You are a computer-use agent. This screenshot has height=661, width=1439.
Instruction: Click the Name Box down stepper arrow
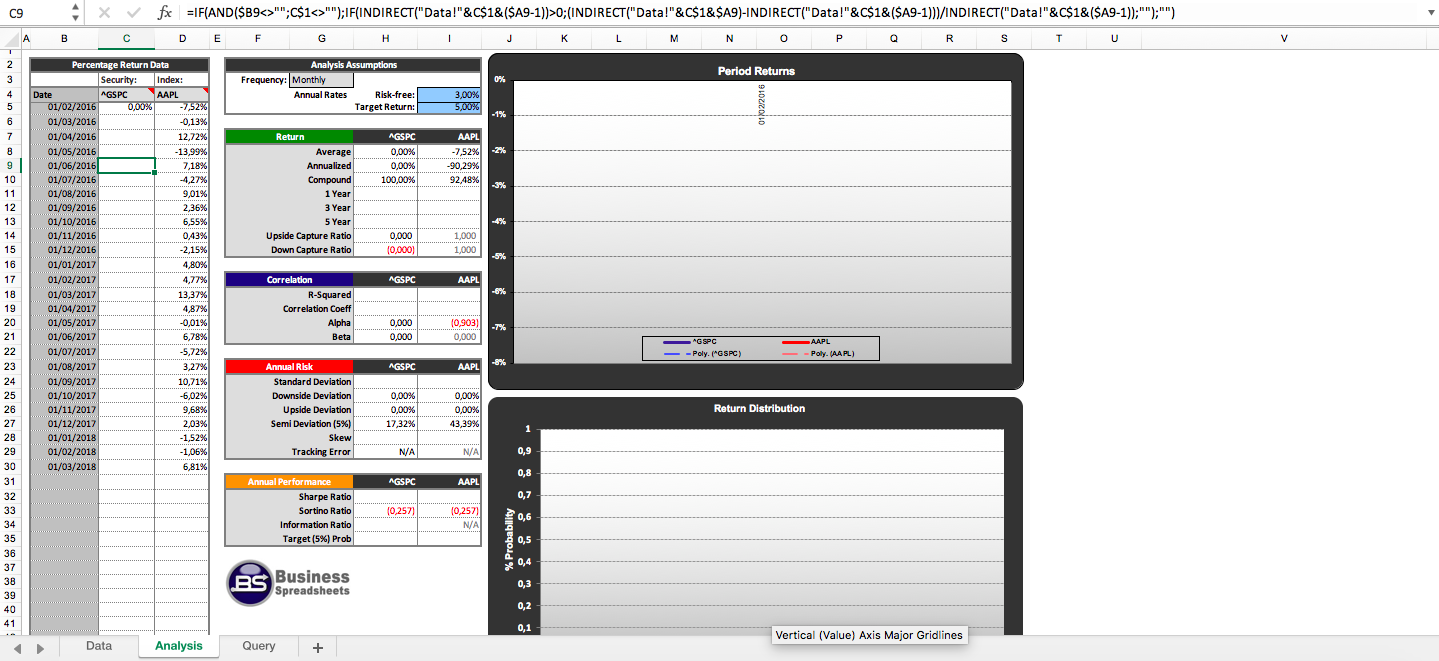tap(74, 17)
